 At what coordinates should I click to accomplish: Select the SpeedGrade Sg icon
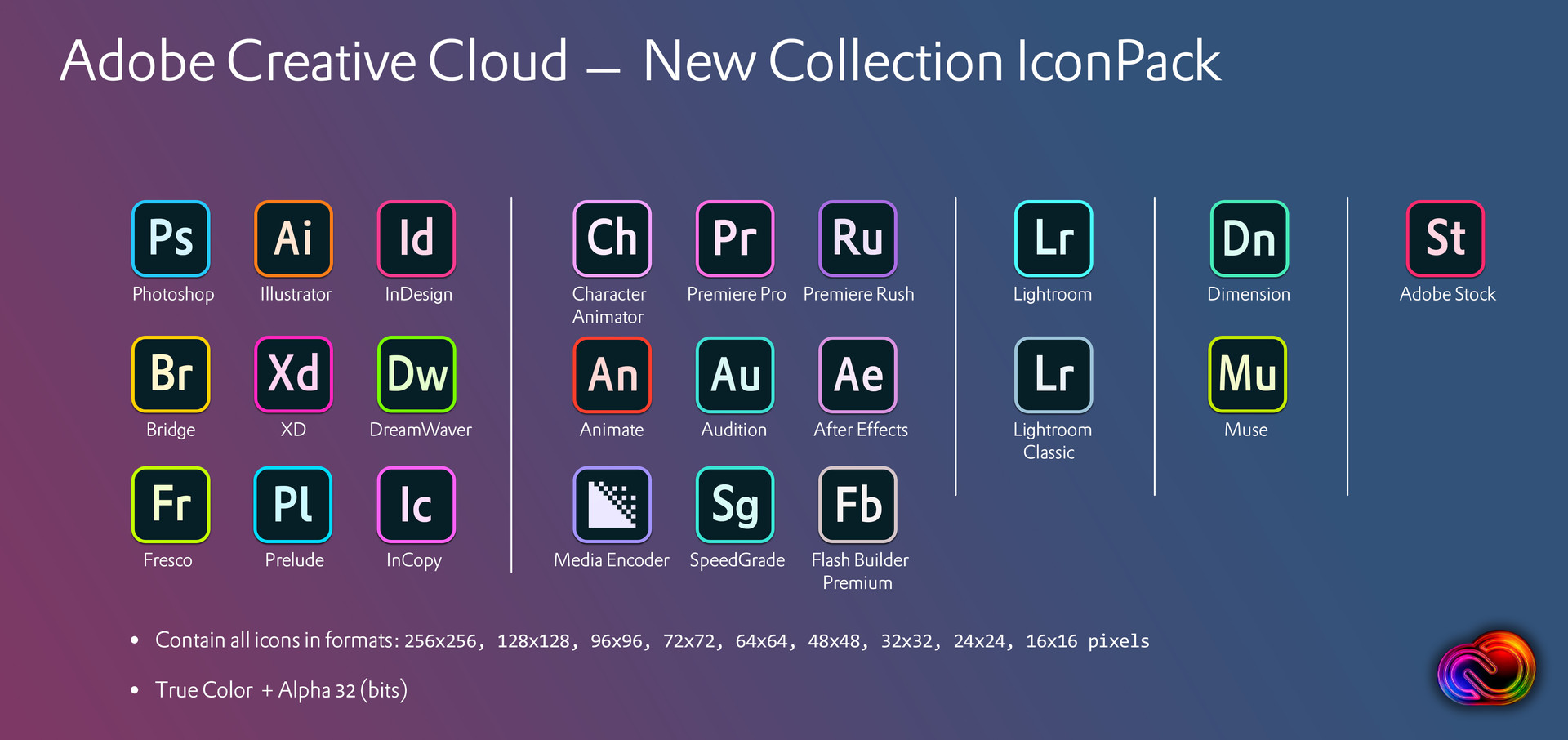pos(735,505)
